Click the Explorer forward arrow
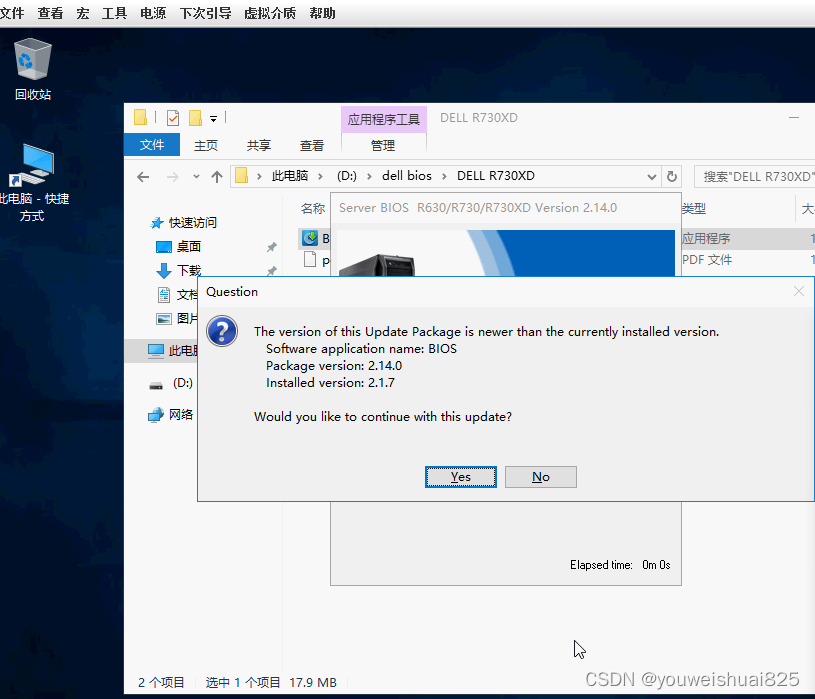The height and width of the screenshot is (699, 815). (173, 177)
